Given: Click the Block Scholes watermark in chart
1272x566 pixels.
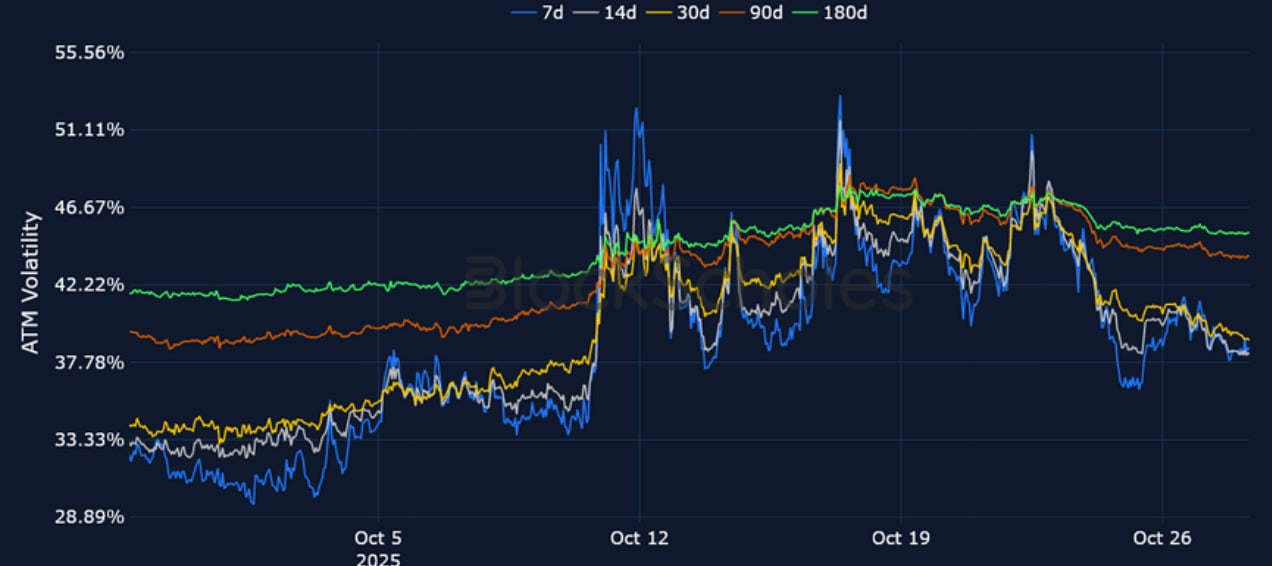Looking at the screenshot, I should coord(688,283).
